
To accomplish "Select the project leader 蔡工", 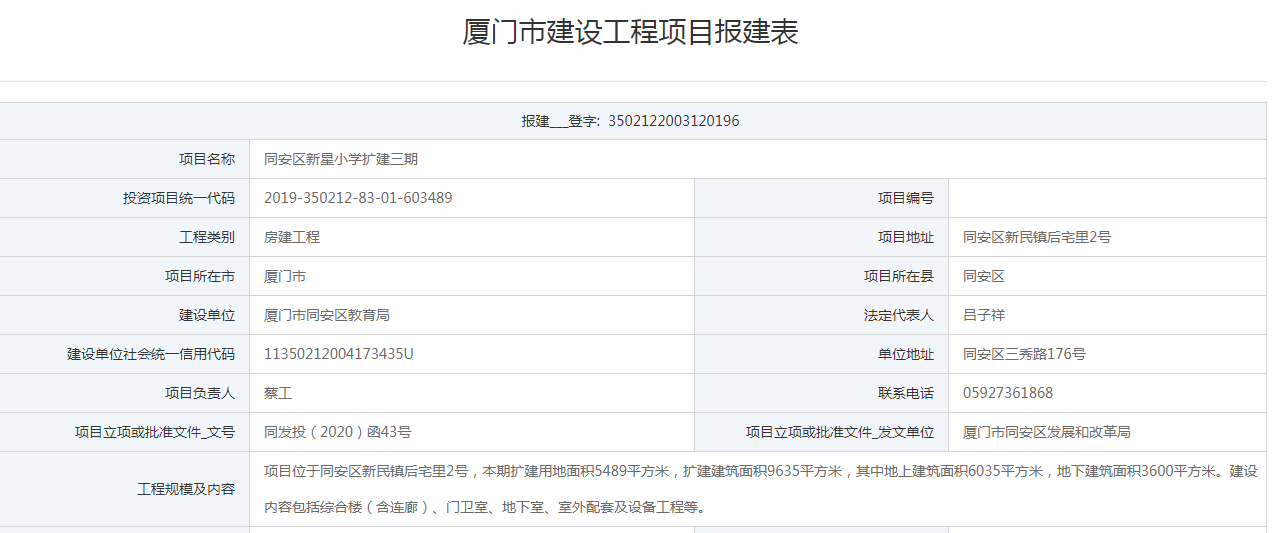I will pyautogui.click(x=278, y=393).
